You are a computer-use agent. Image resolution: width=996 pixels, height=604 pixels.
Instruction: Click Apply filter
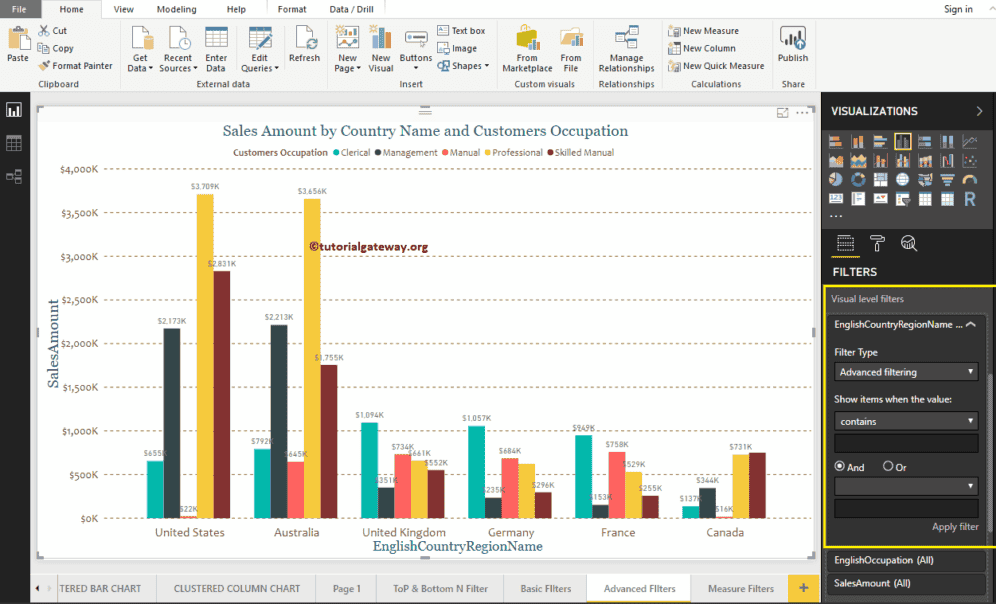pyautogui.click(x=954, y=526)
